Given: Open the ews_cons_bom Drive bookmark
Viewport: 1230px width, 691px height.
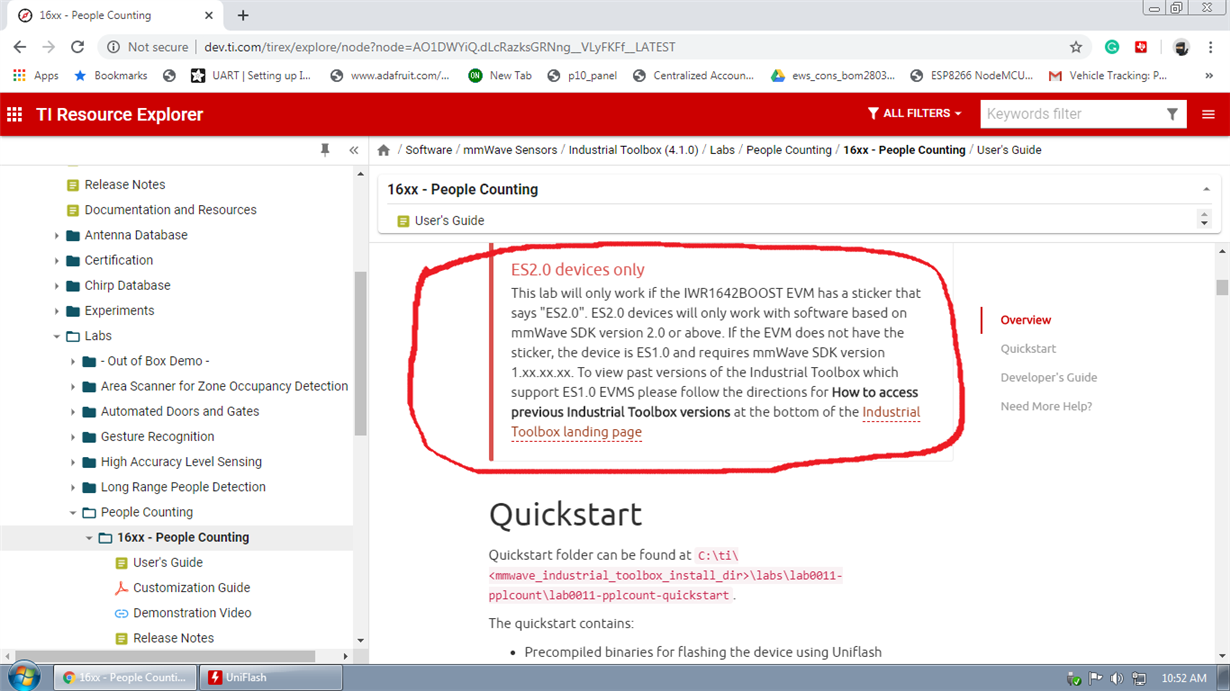Looking at the screenshot, I should coord(833,75).
